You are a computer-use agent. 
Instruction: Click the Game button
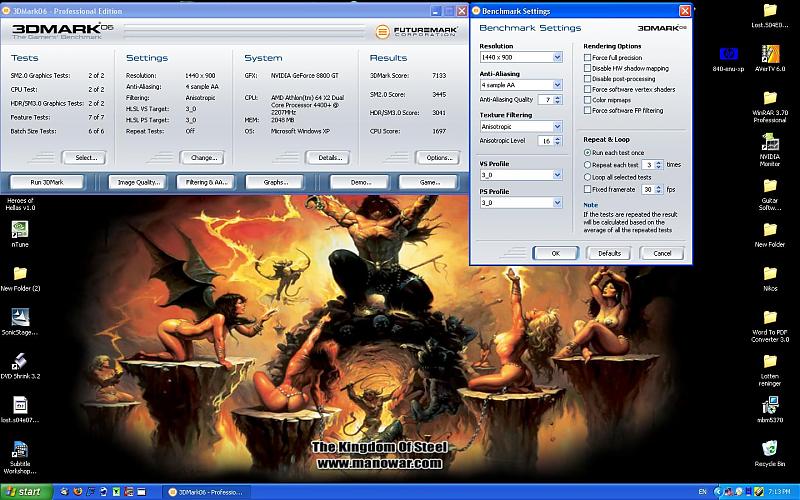pyautogui.click(x=428, y=182)
